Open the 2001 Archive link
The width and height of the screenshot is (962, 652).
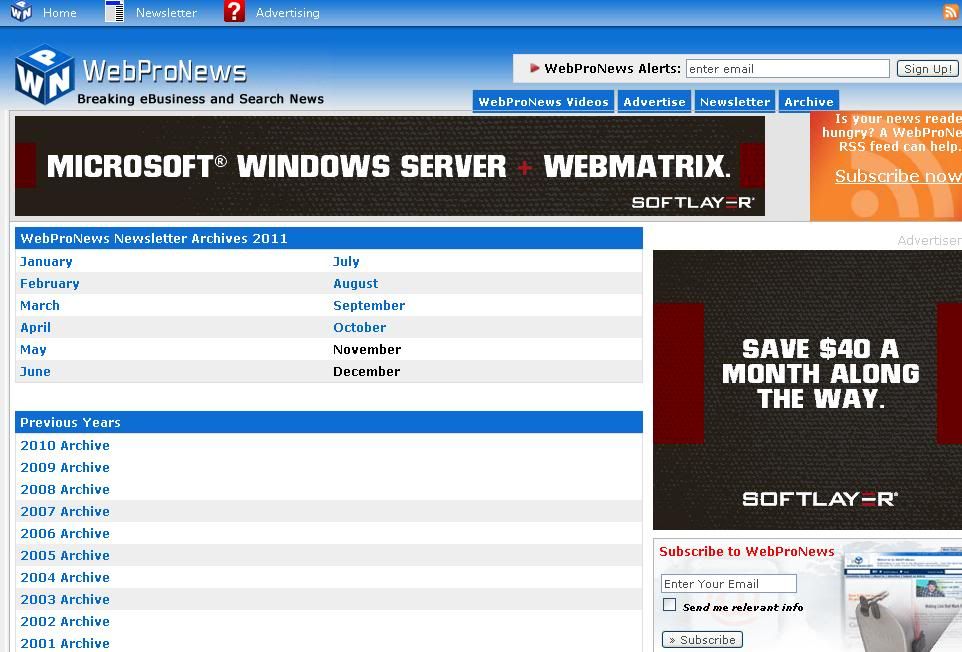click(65, 643)
